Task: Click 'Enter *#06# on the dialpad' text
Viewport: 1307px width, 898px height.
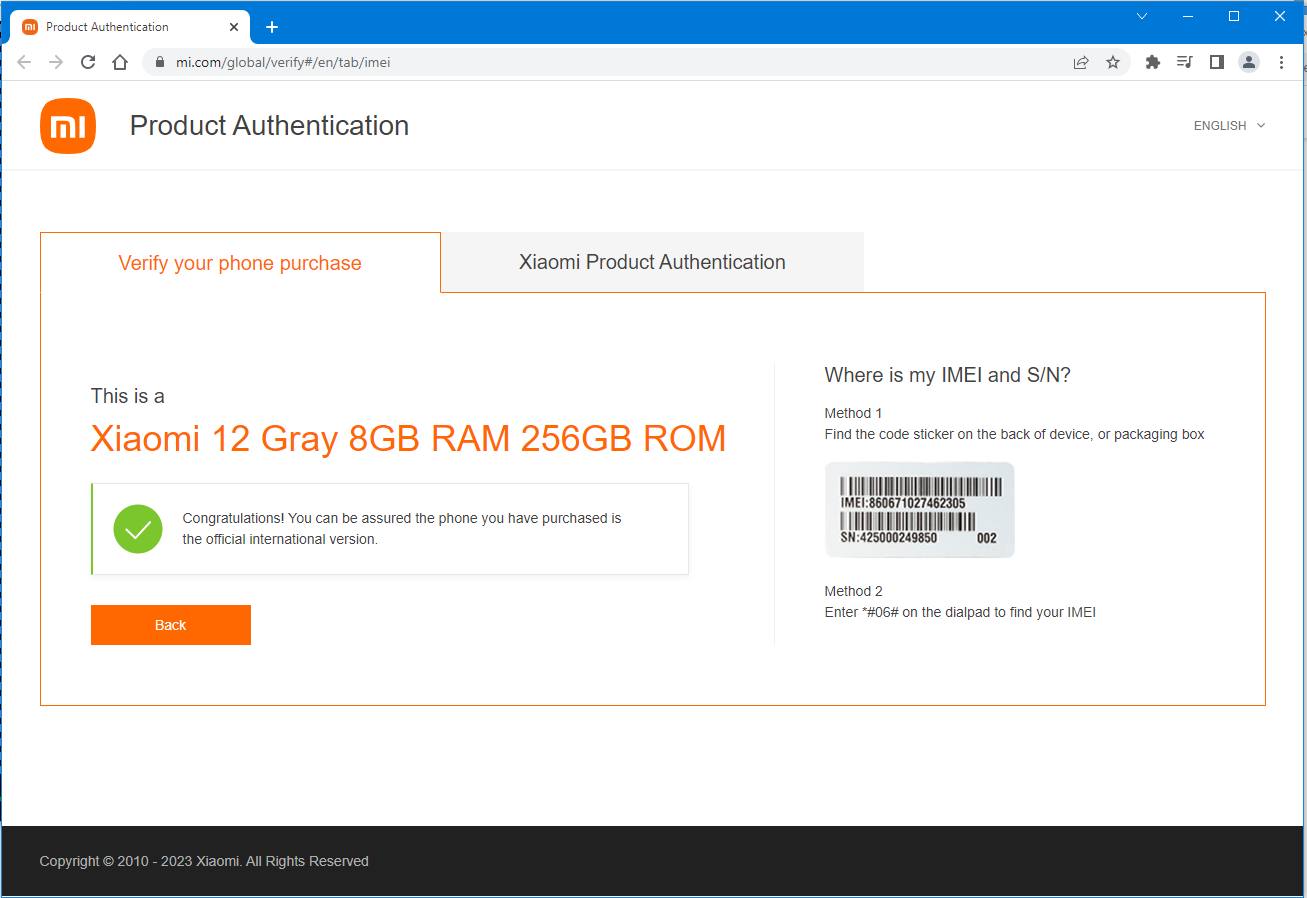Action: [x=960, y=612]
